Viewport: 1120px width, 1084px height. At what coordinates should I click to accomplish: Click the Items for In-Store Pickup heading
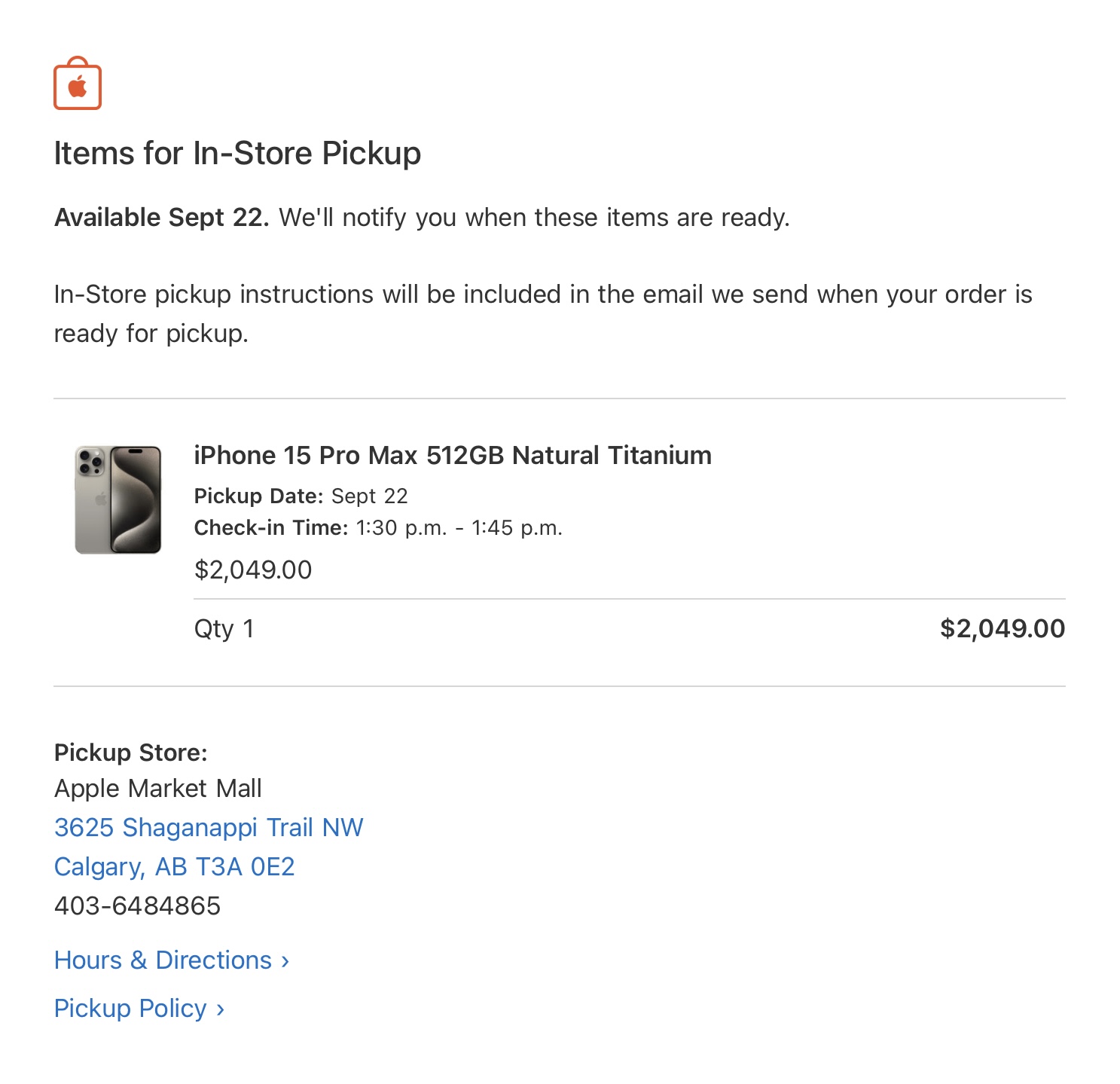click(237, 153)
